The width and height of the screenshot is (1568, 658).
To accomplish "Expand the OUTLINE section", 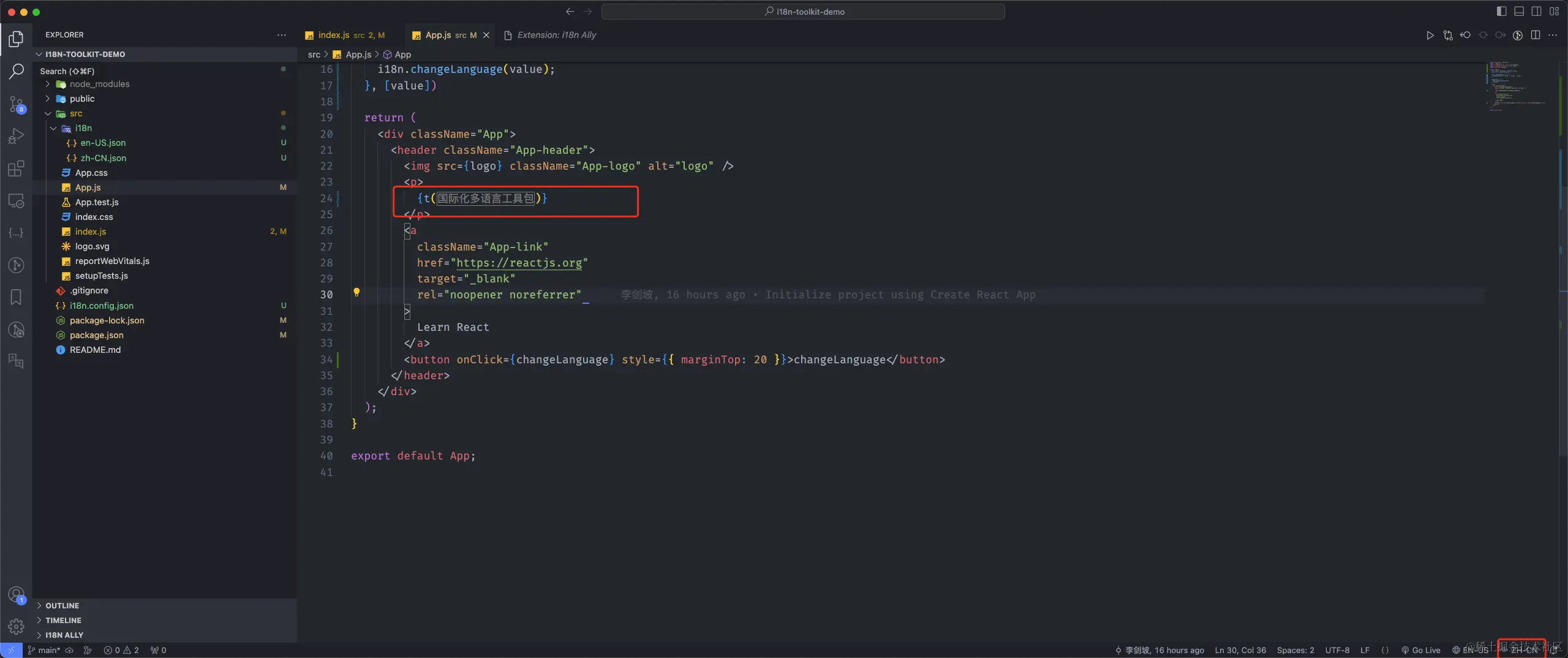I will click(x=62, y=605).
